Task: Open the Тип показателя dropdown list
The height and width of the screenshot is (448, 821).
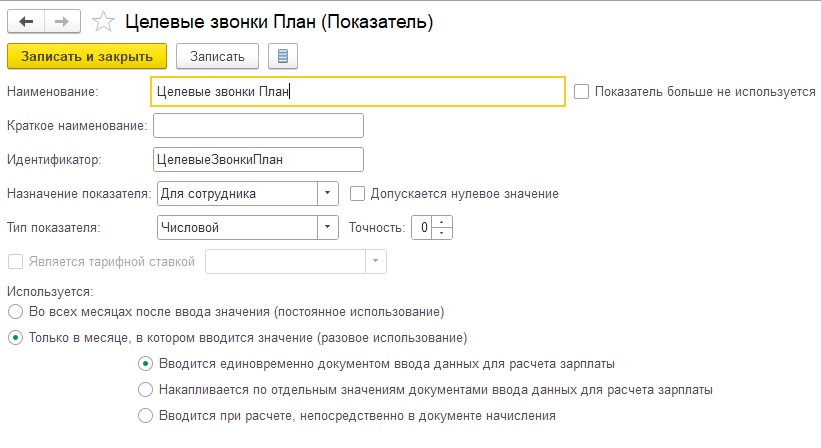Action: [328, 227]
